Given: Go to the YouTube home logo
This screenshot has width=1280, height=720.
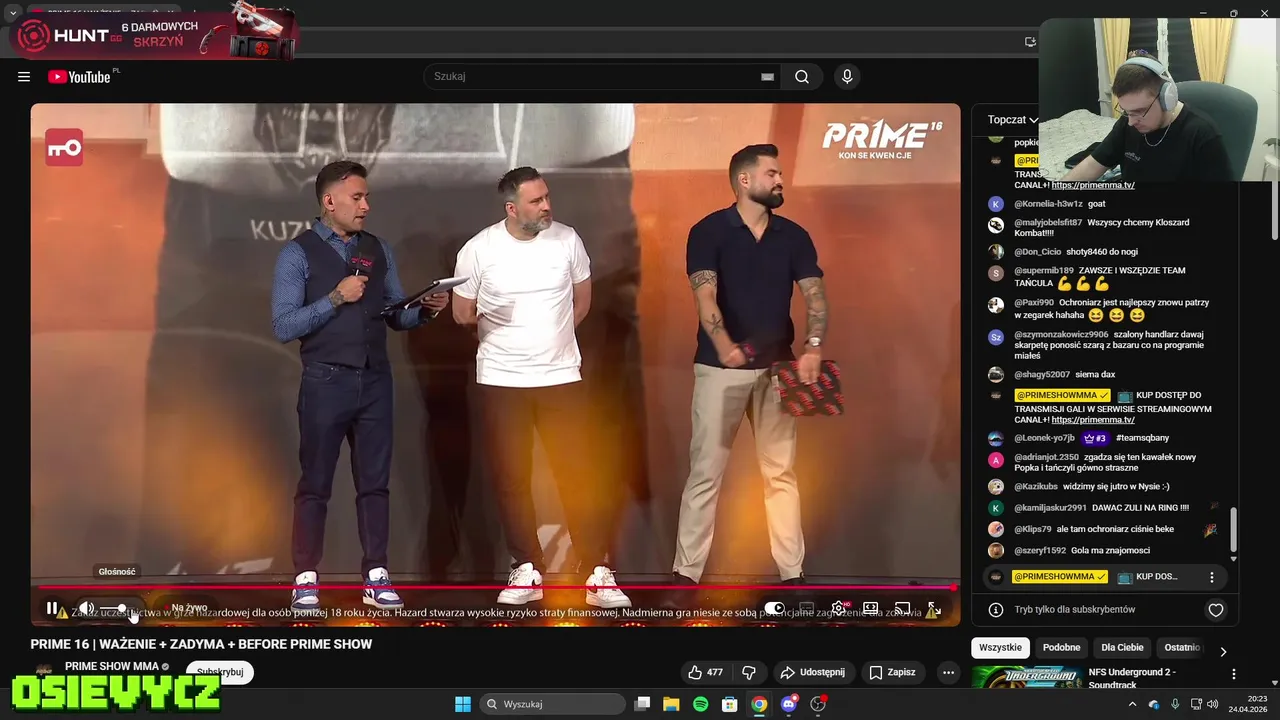Looking at the screenshot, I should [x=79, y=77].
